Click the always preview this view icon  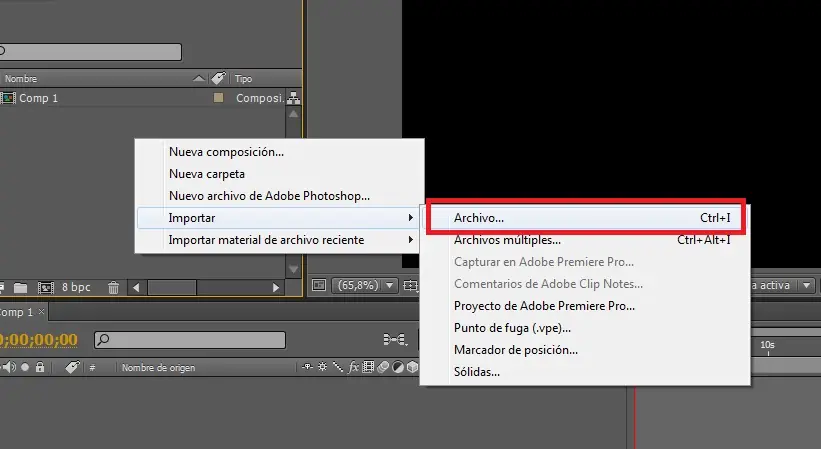[x=319, y=285]
